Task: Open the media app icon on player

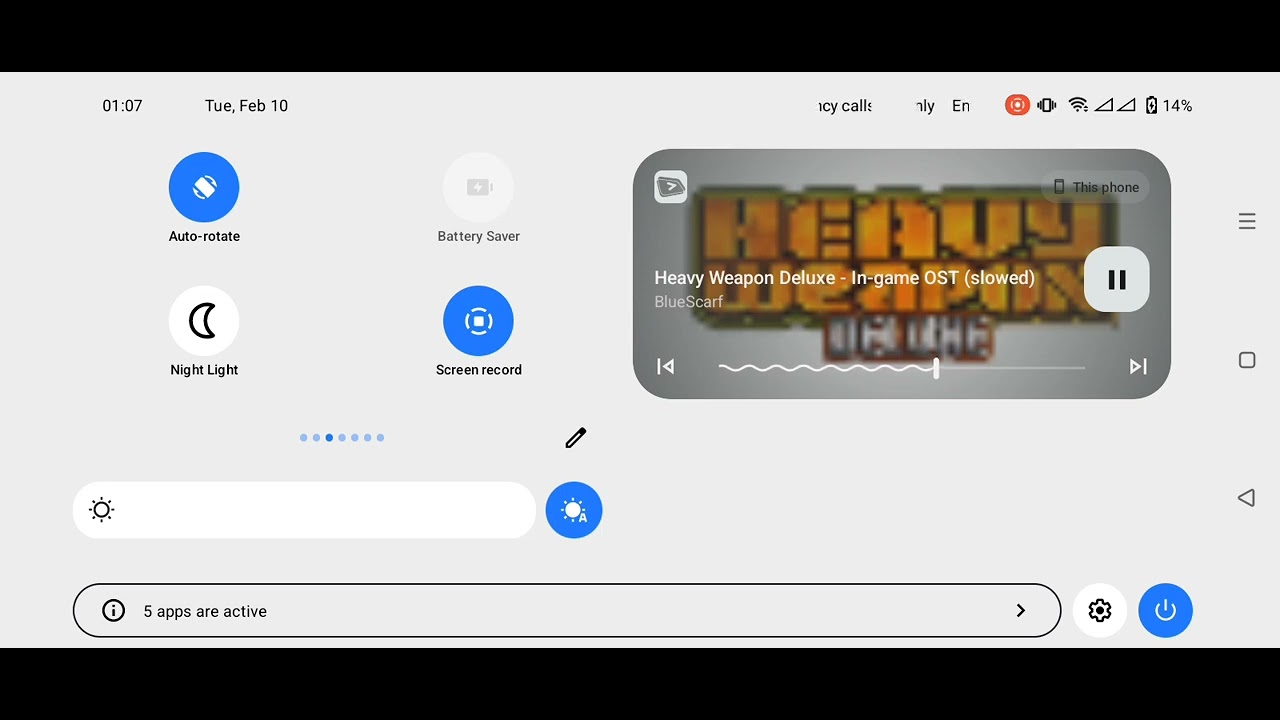Action: coord(671,187)
